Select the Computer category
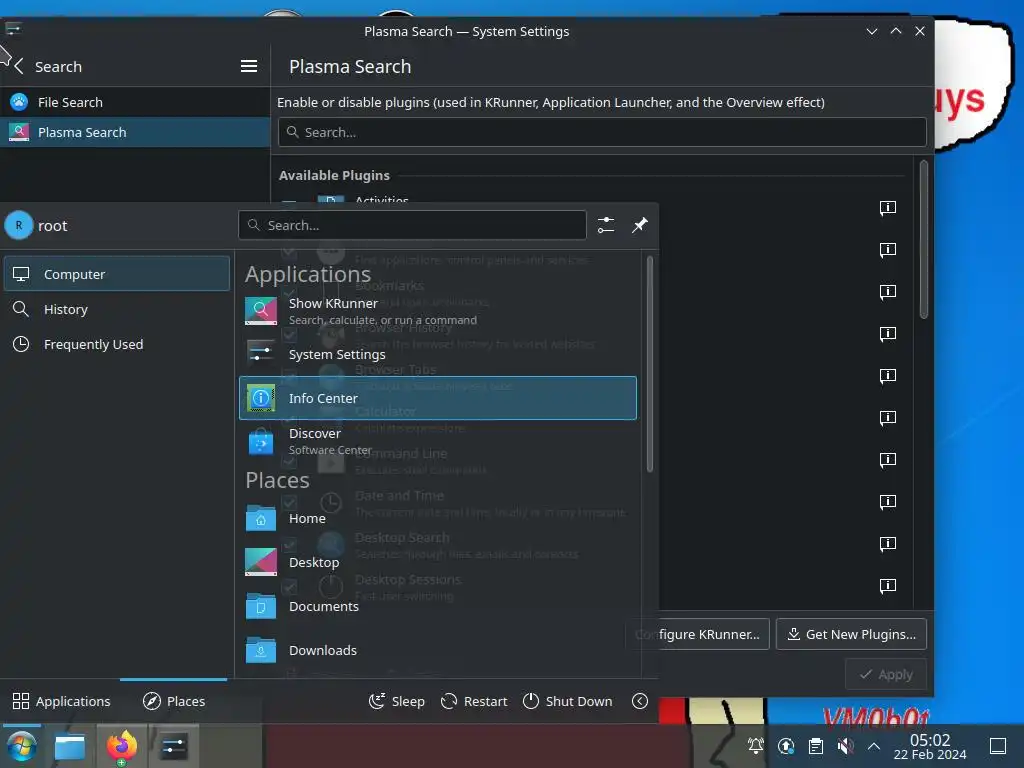Viewport: 1024px width, 768px height. click(117, 274)
